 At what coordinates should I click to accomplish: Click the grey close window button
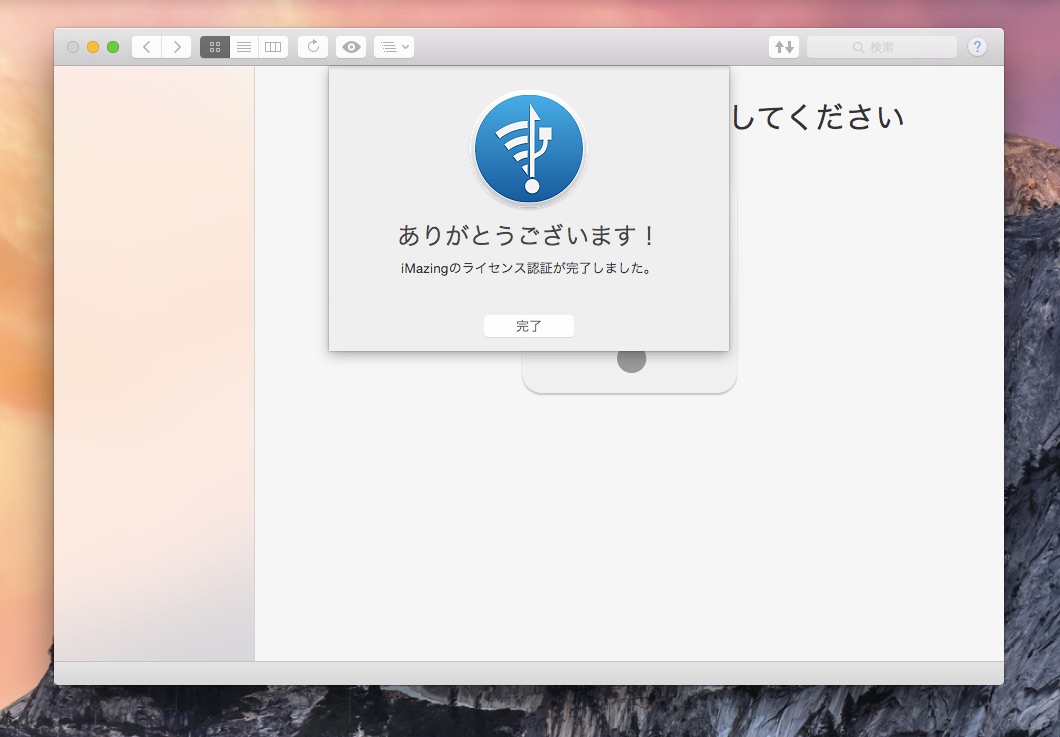73,47
